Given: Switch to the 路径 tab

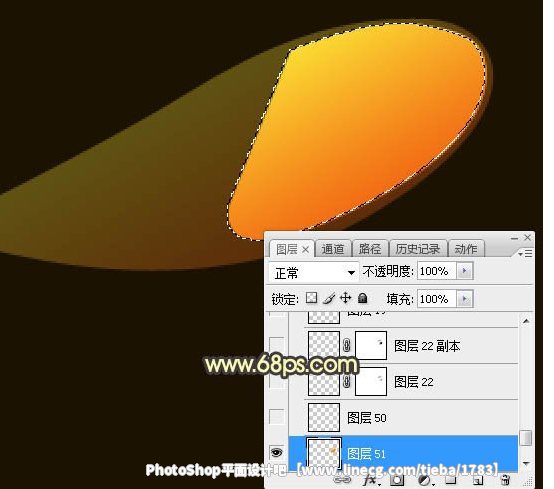Looking at the screenshot, I should (370, 249).
